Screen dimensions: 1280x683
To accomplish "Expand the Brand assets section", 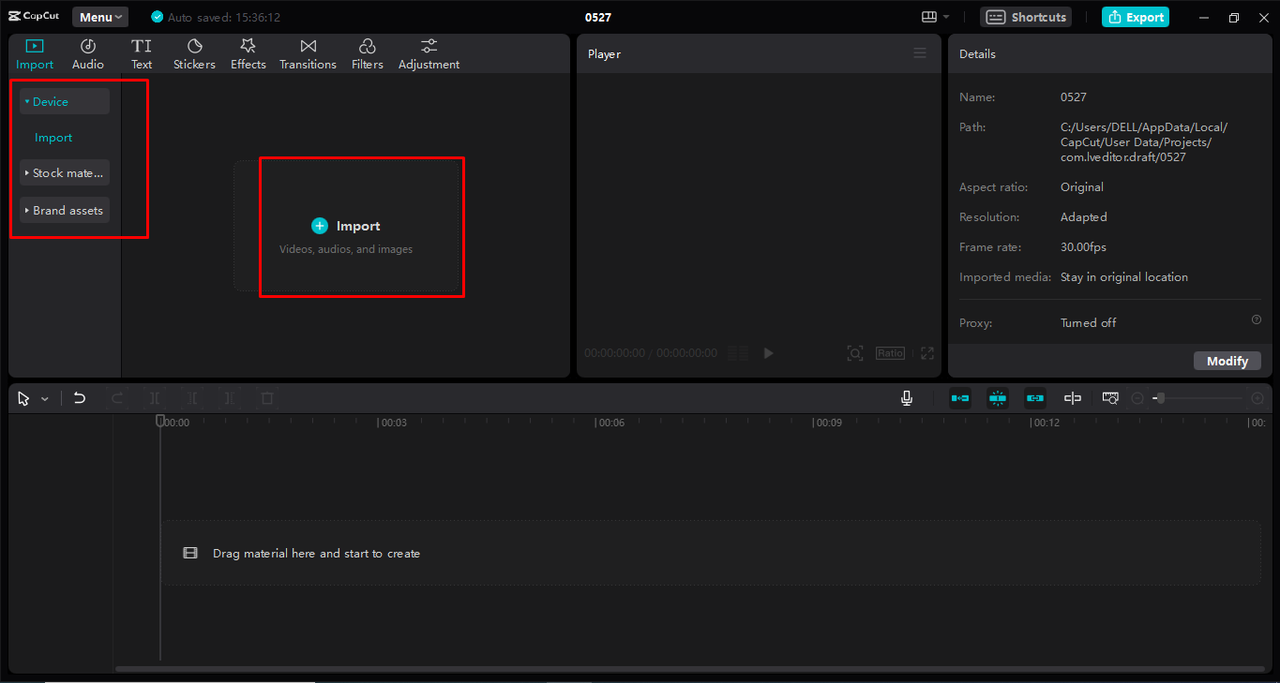I will (x=65, y=211).
